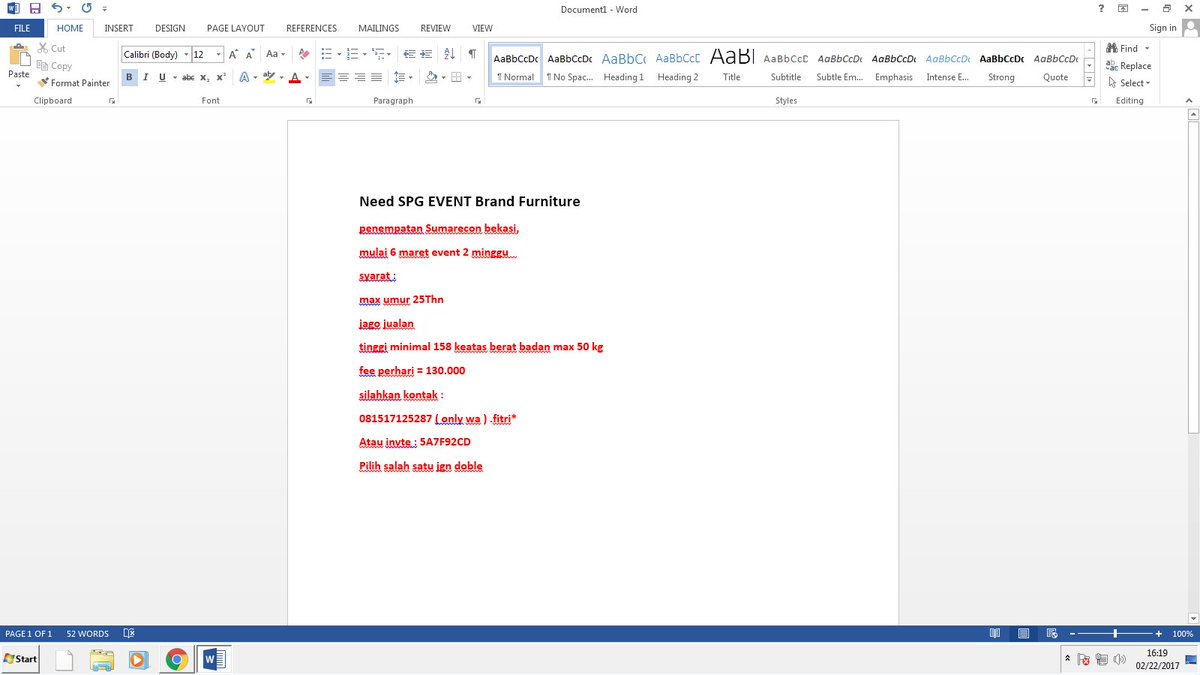Open the FILE tab
Image resolution: width=1200 pixels, height=675 pixels.
click(21, 28)
